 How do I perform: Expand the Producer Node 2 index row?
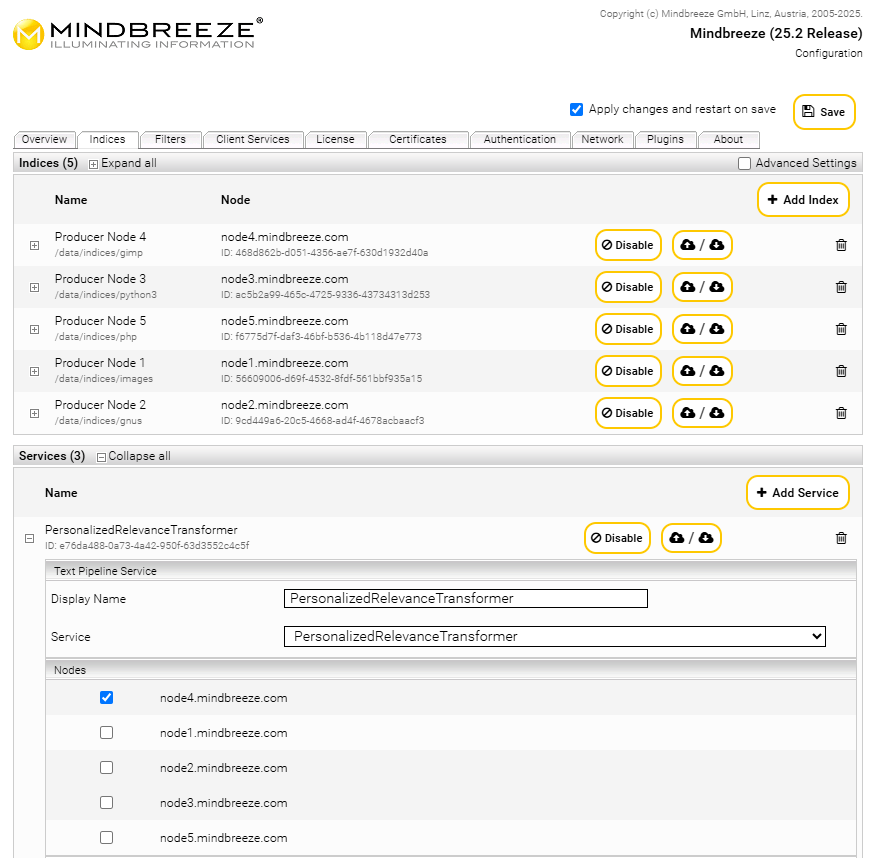click(34, 413)
